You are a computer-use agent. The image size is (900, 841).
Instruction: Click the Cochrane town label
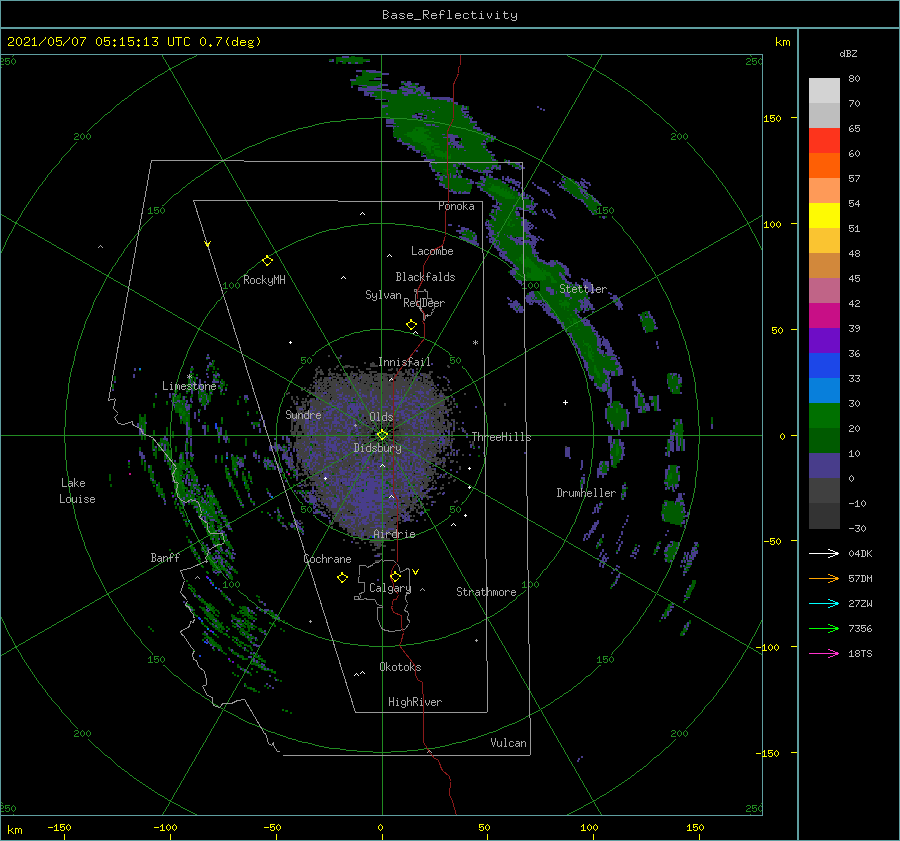coord(327,559)
